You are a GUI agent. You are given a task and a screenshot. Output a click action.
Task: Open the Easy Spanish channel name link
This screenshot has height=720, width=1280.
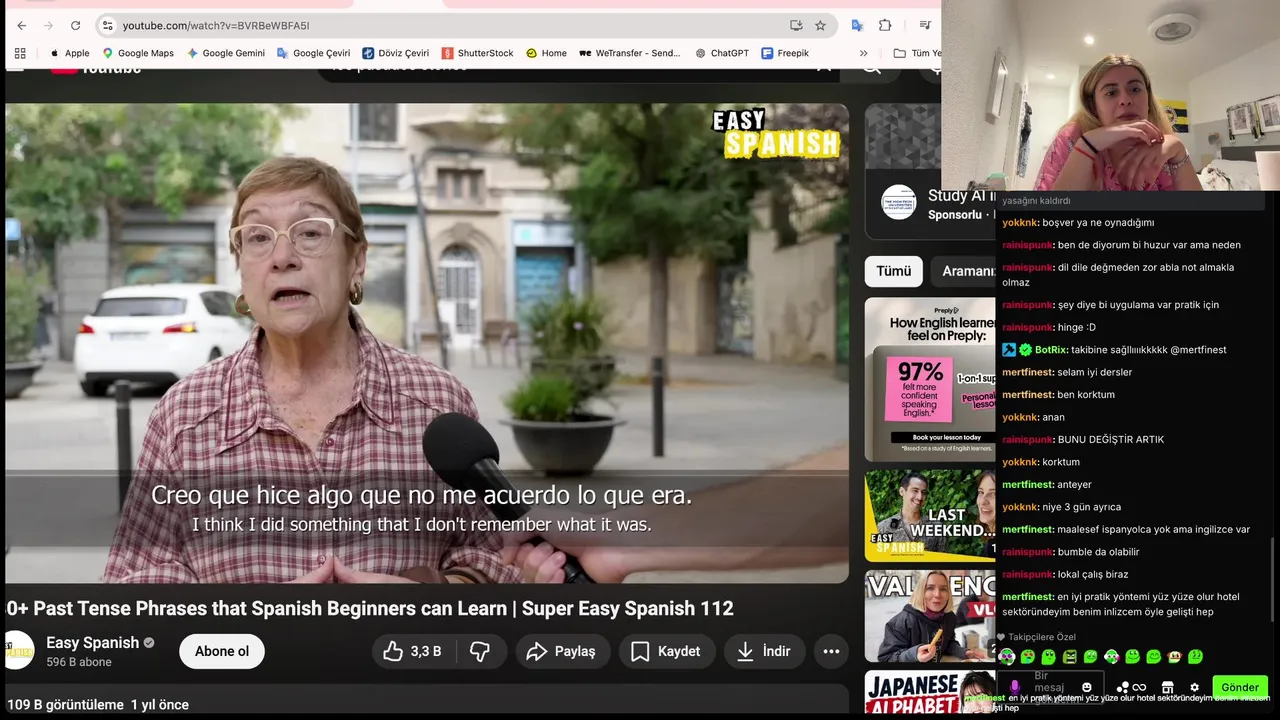coord(92,643)
